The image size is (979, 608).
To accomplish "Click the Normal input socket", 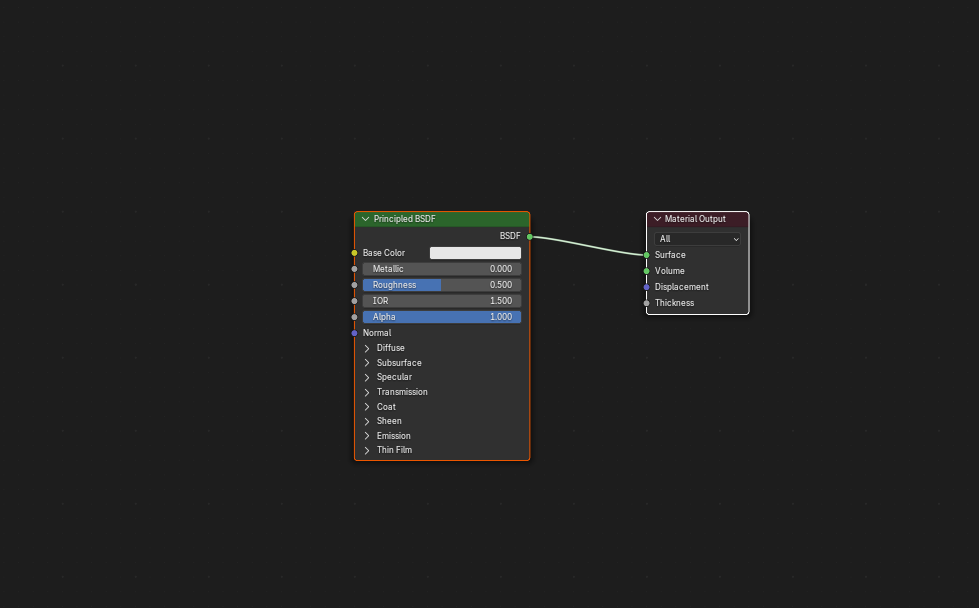I will 355,333.
